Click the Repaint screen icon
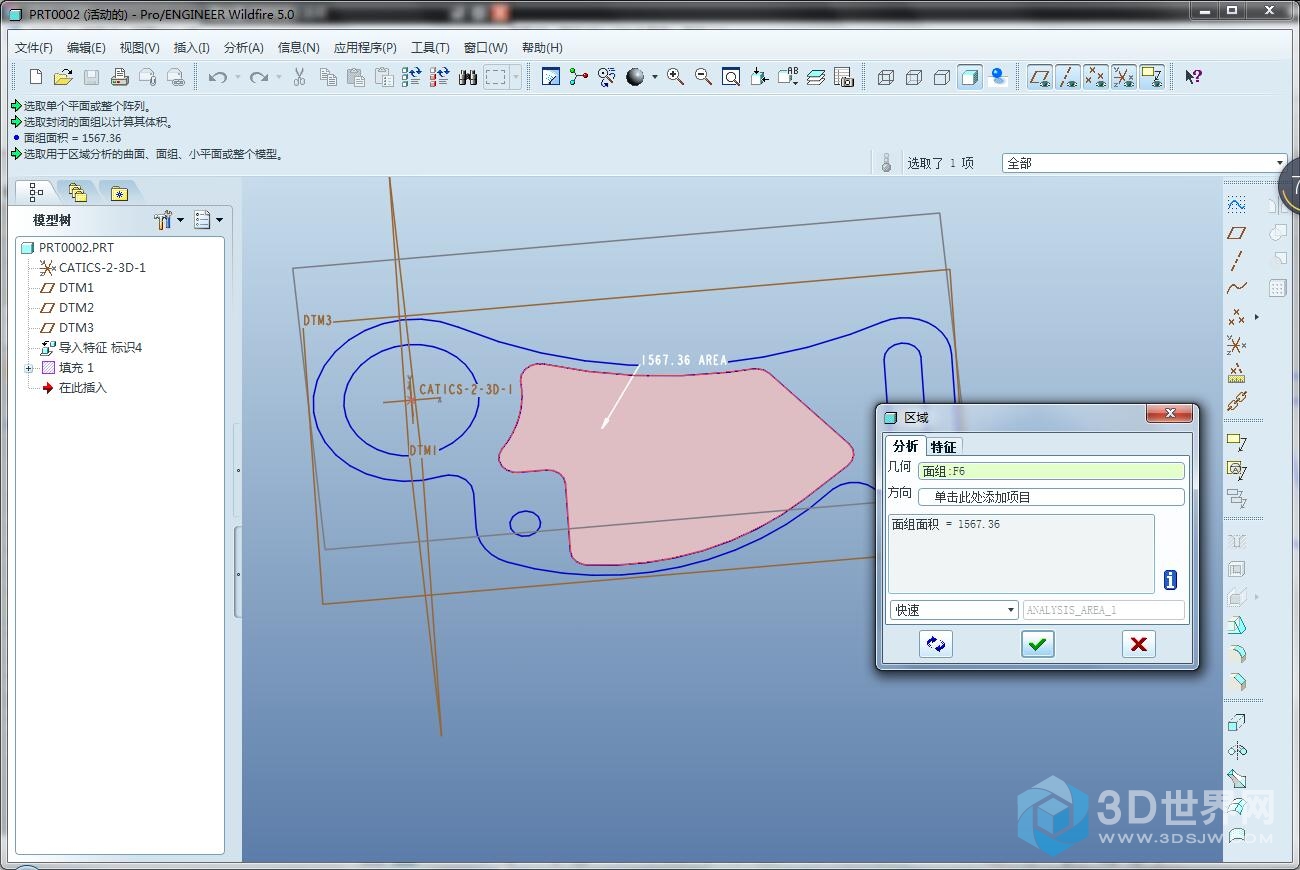 (x=550, y=77)
